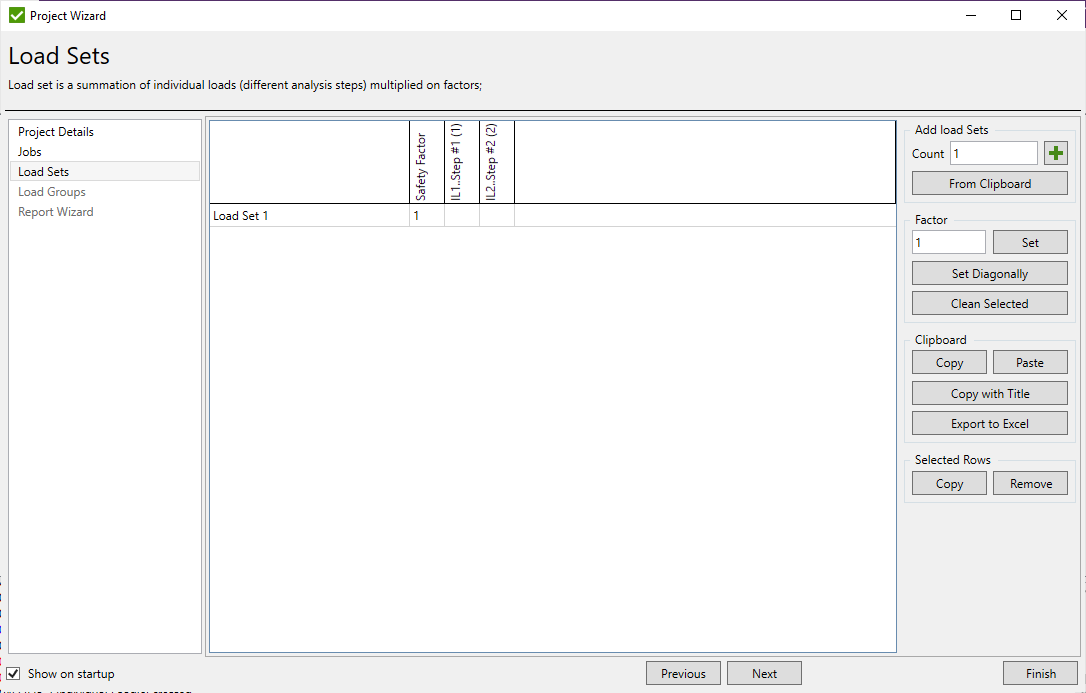Image resolution: width=1086 pixels, height=693 pixels.
Task: Click Copy under Selected Rows
Action: pos(949,483)
